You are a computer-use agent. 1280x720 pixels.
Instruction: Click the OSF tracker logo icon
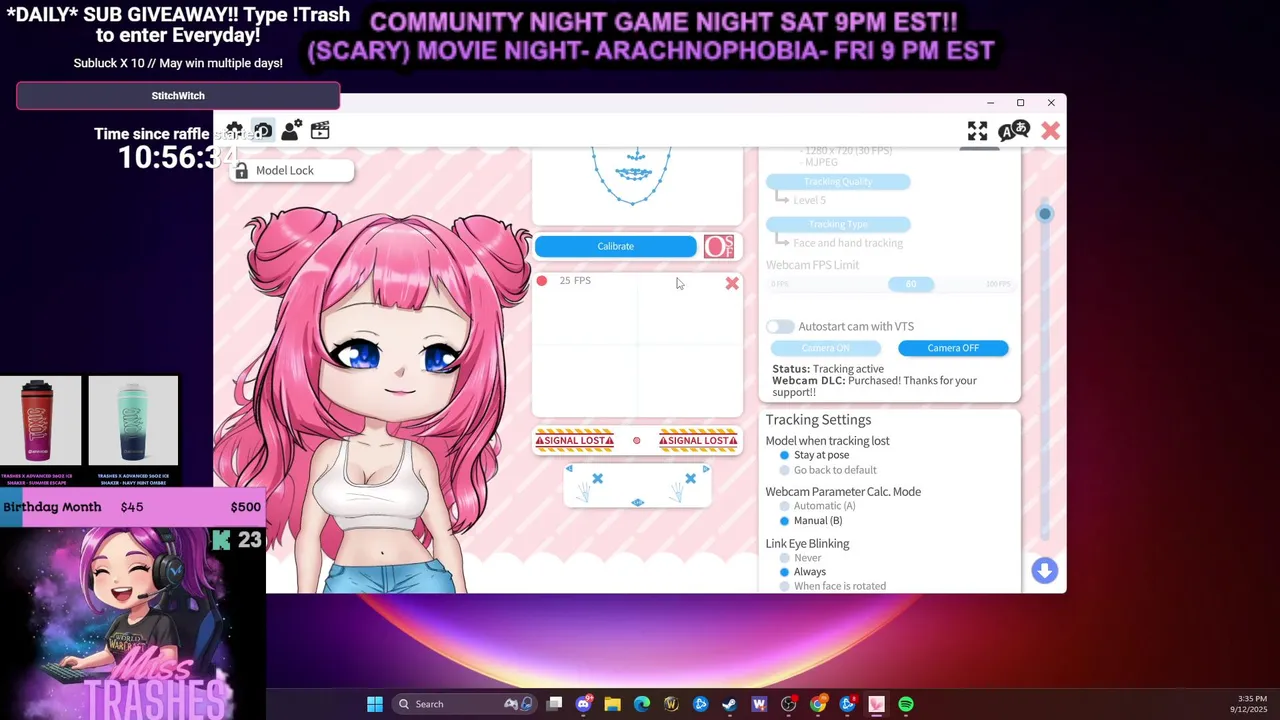[719, 246]
